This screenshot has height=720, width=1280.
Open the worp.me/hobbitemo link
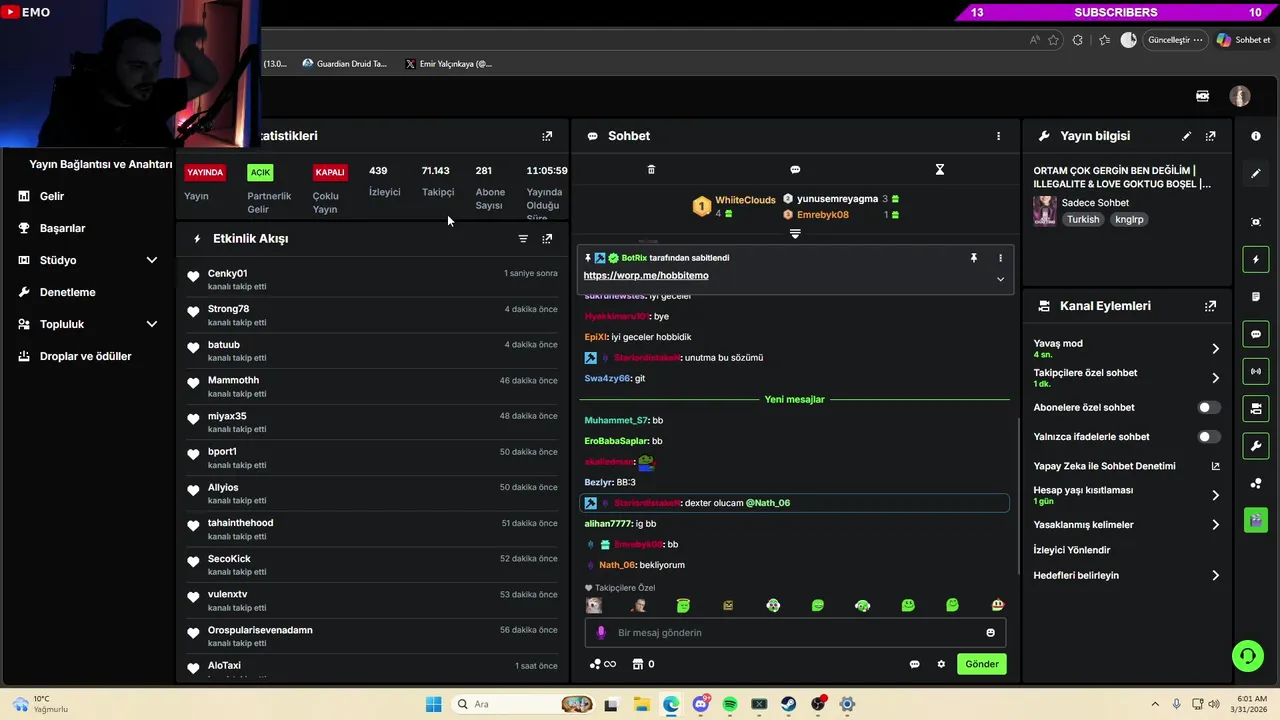click(x=646, y=276)
